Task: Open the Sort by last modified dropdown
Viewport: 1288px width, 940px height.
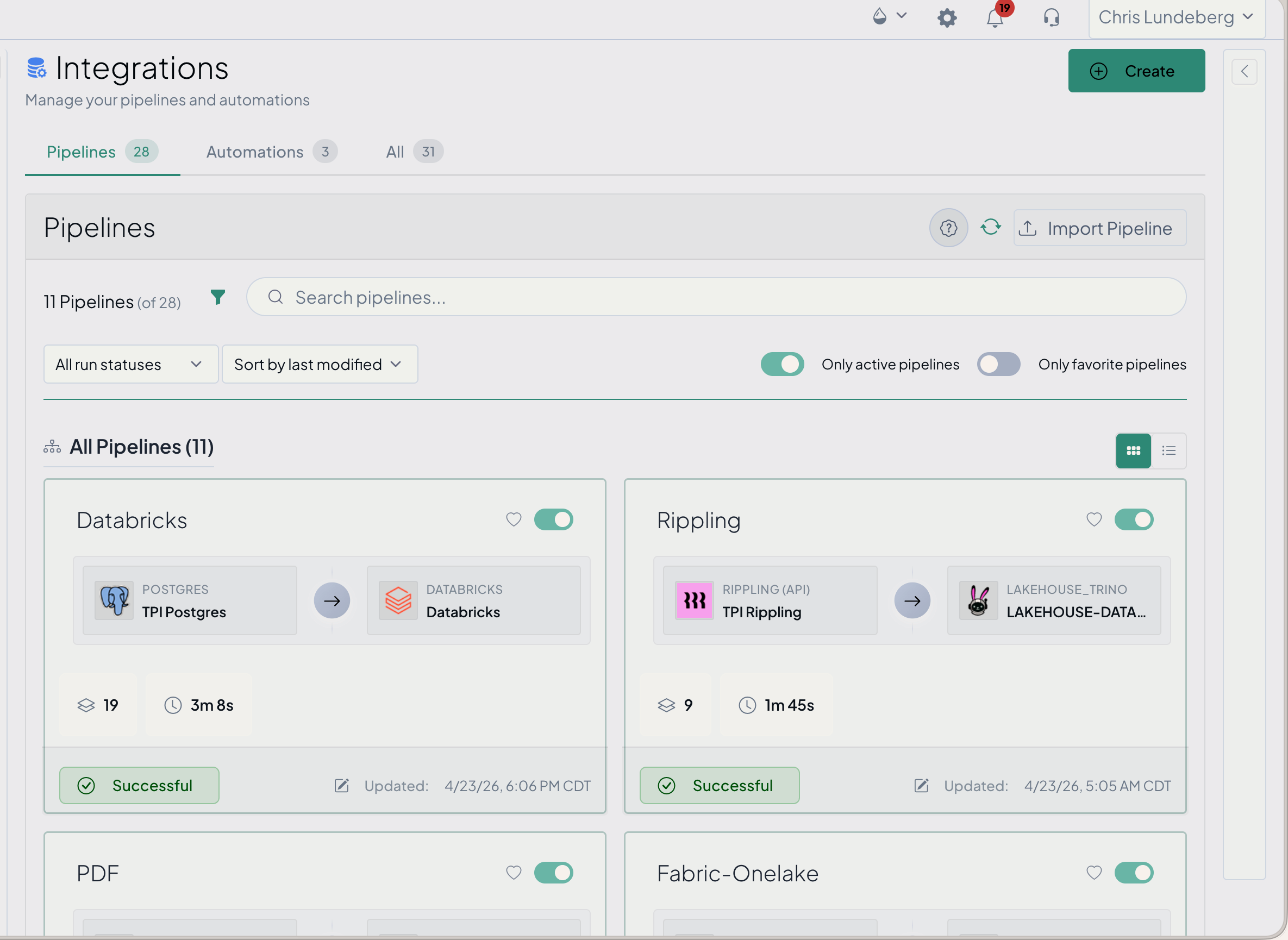Action: click(x=320, y=364)
